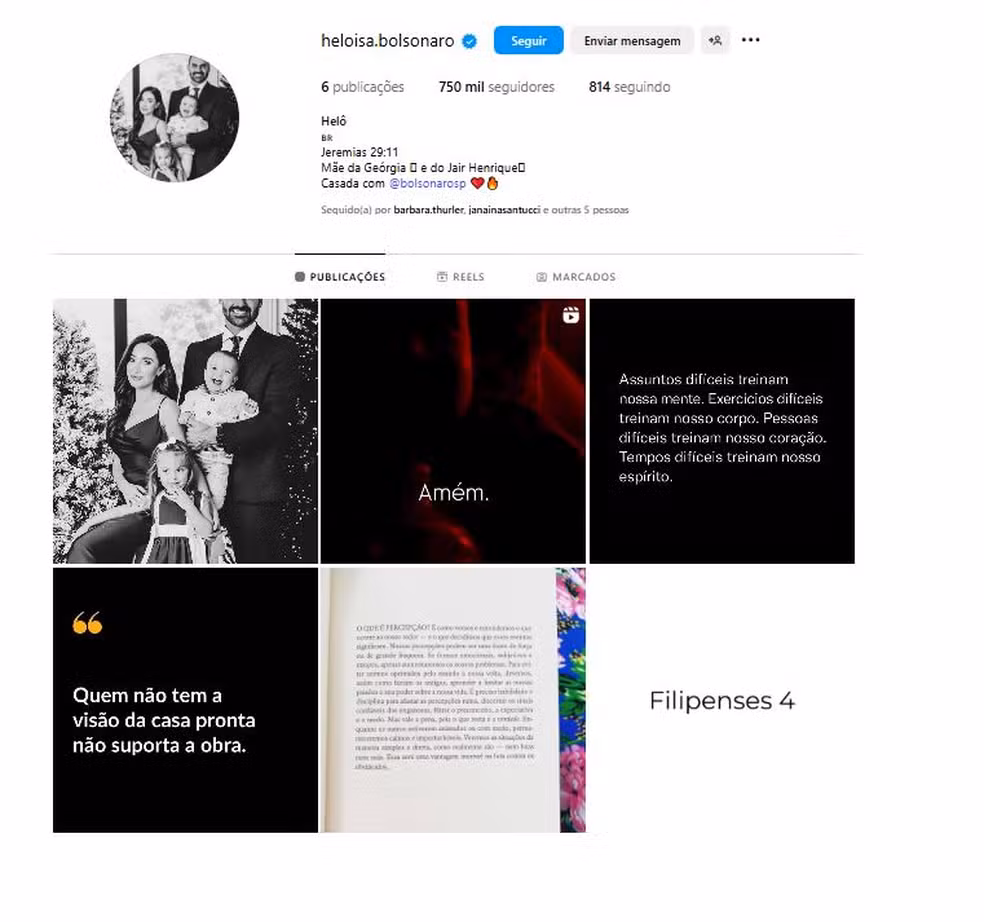Switch to the Marcados tab
The height and width of the screenshot is (922, 984).
[x=576, y=277]
